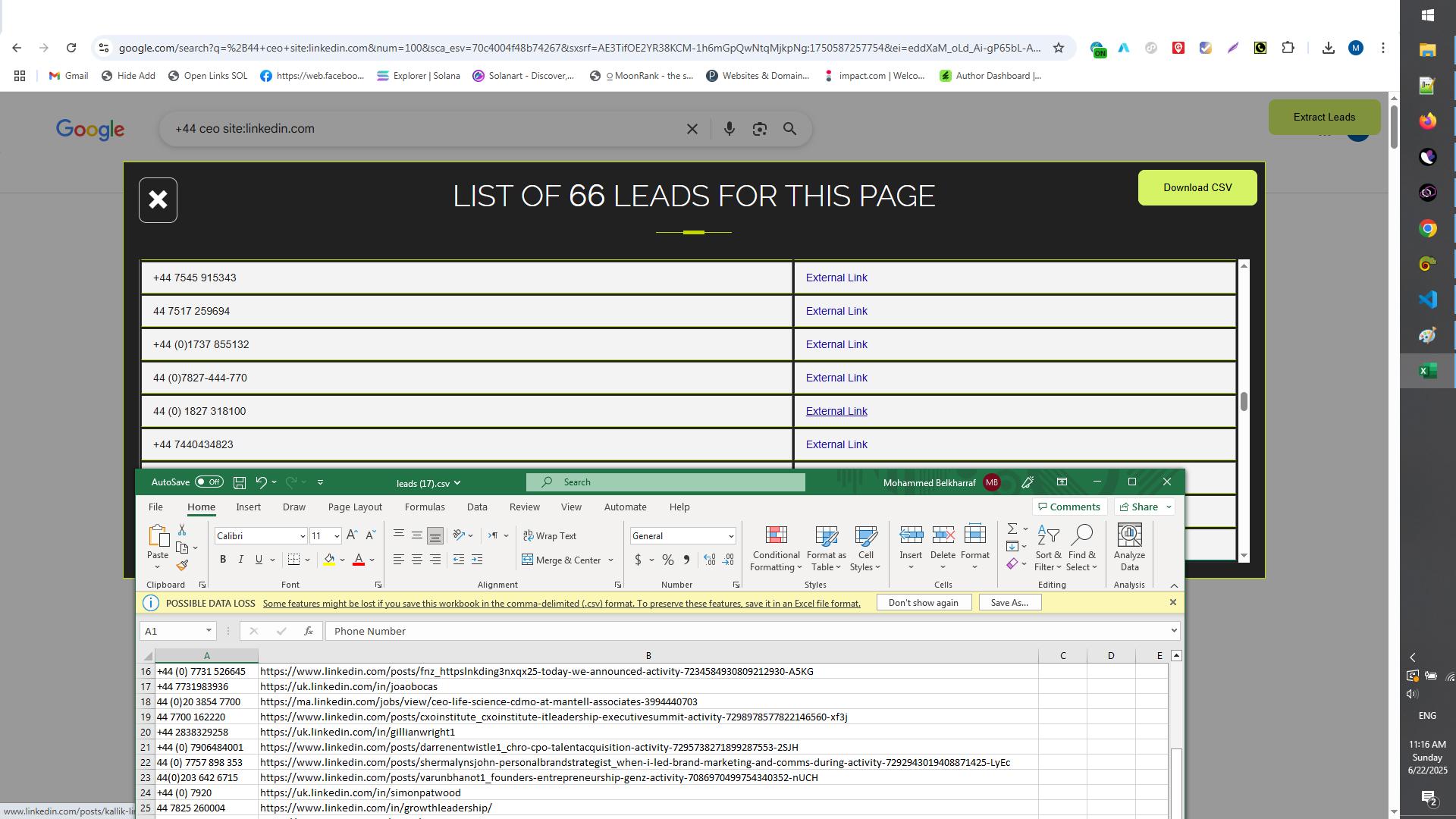Image resolution: width=1456 pixels, height=819 pixels.
Task: Open the Formulas ribbon tab
Action: pos(424,507)
